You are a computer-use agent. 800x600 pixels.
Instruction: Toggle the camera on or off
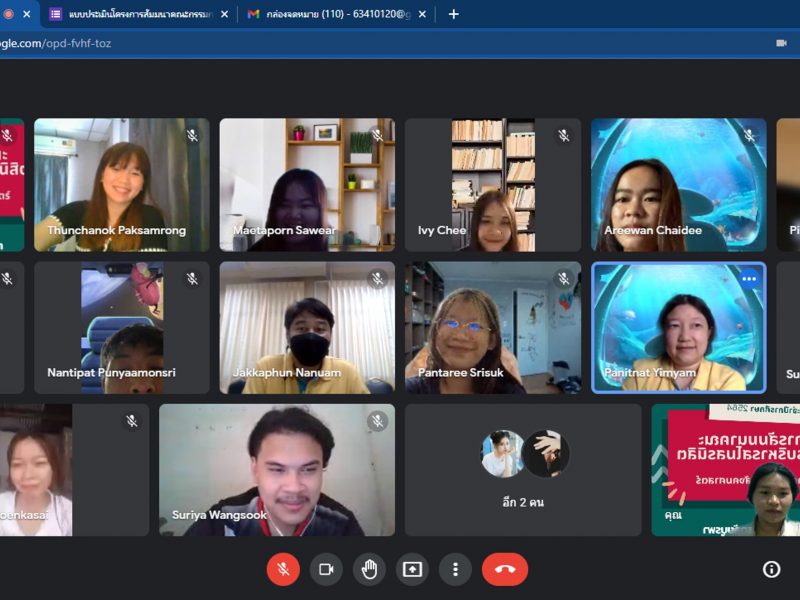click(326, 569)
